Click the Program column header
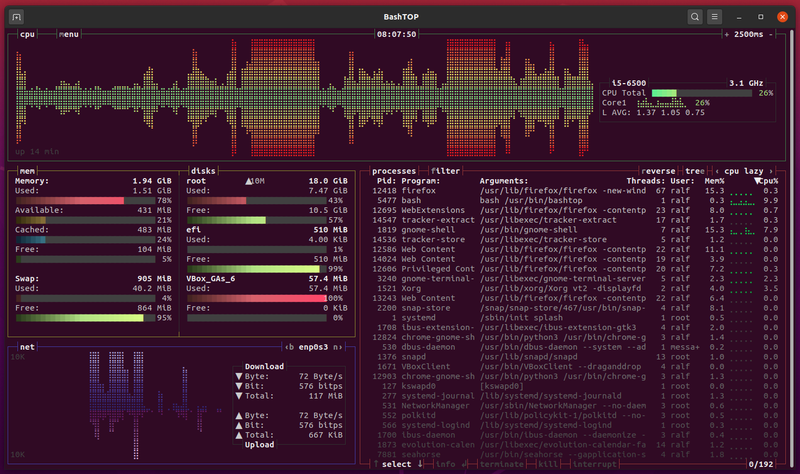The height and width of the screenshot is (474, 800). click(420, 181)
